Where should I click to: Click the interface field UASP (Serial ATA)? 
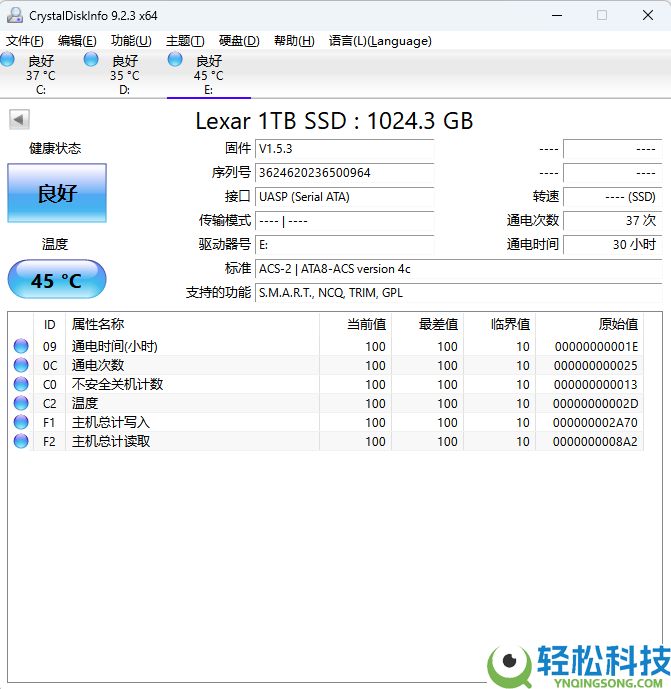click(x=345, y=196)
